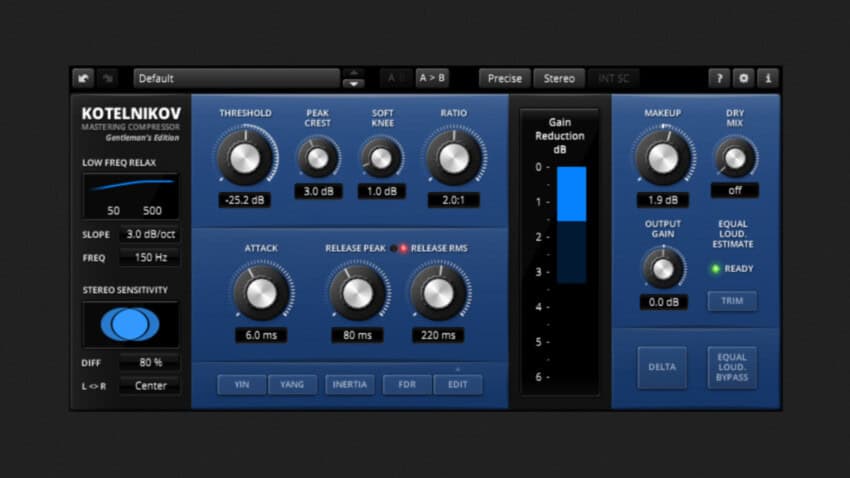Click the 150 Hz frequency value field

[x=149, y=258]
